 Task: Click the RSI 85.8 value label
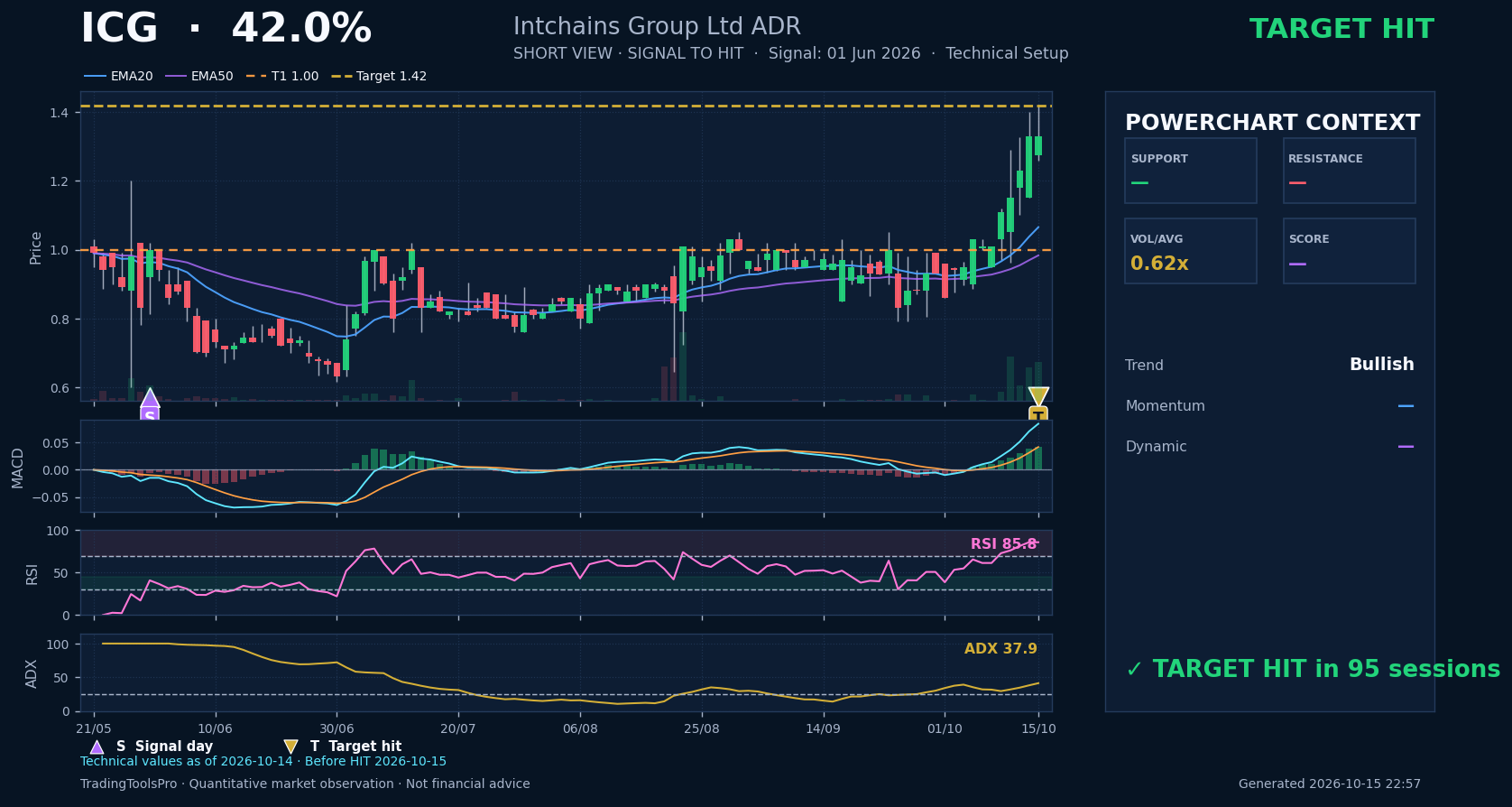pos(1003,544)
